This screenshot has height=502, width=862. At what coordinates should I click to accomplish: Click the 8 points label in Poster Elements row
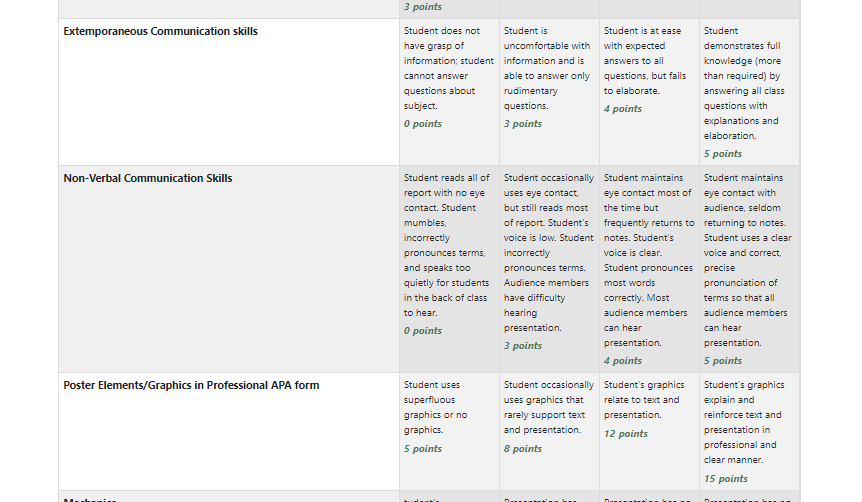pos(523,449)
